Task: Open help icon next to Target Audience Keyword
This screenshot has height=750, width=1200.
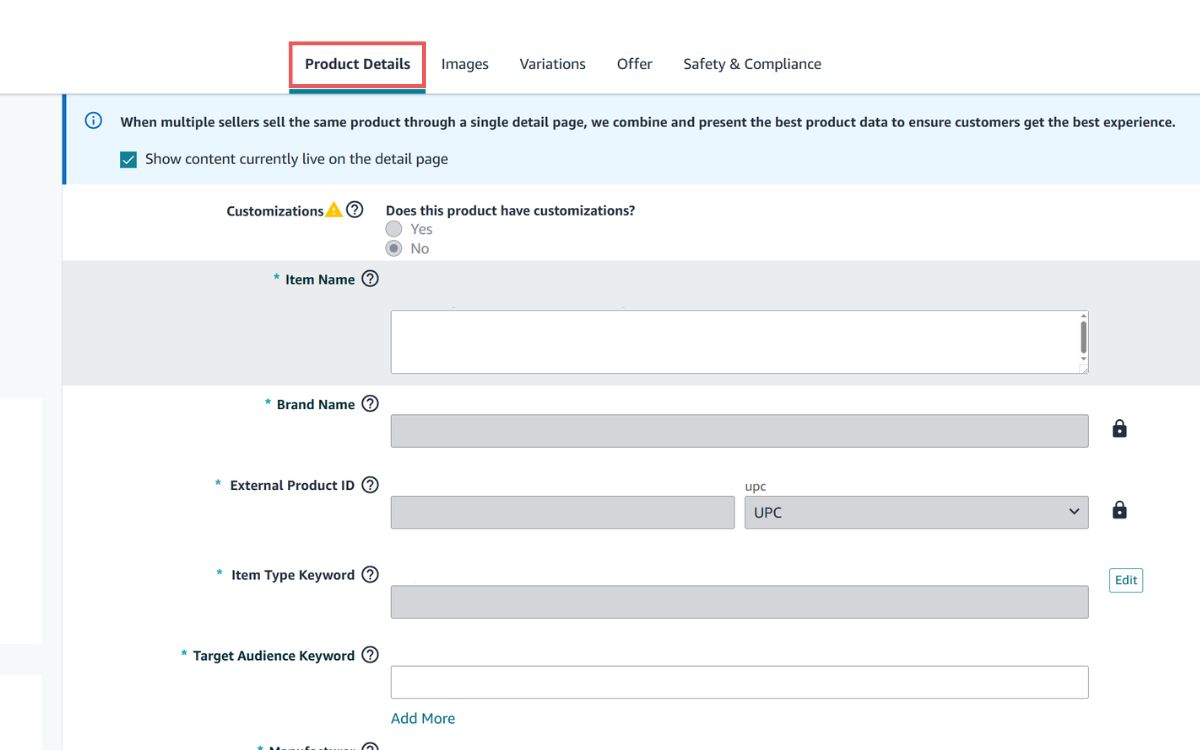Action: 370,655
